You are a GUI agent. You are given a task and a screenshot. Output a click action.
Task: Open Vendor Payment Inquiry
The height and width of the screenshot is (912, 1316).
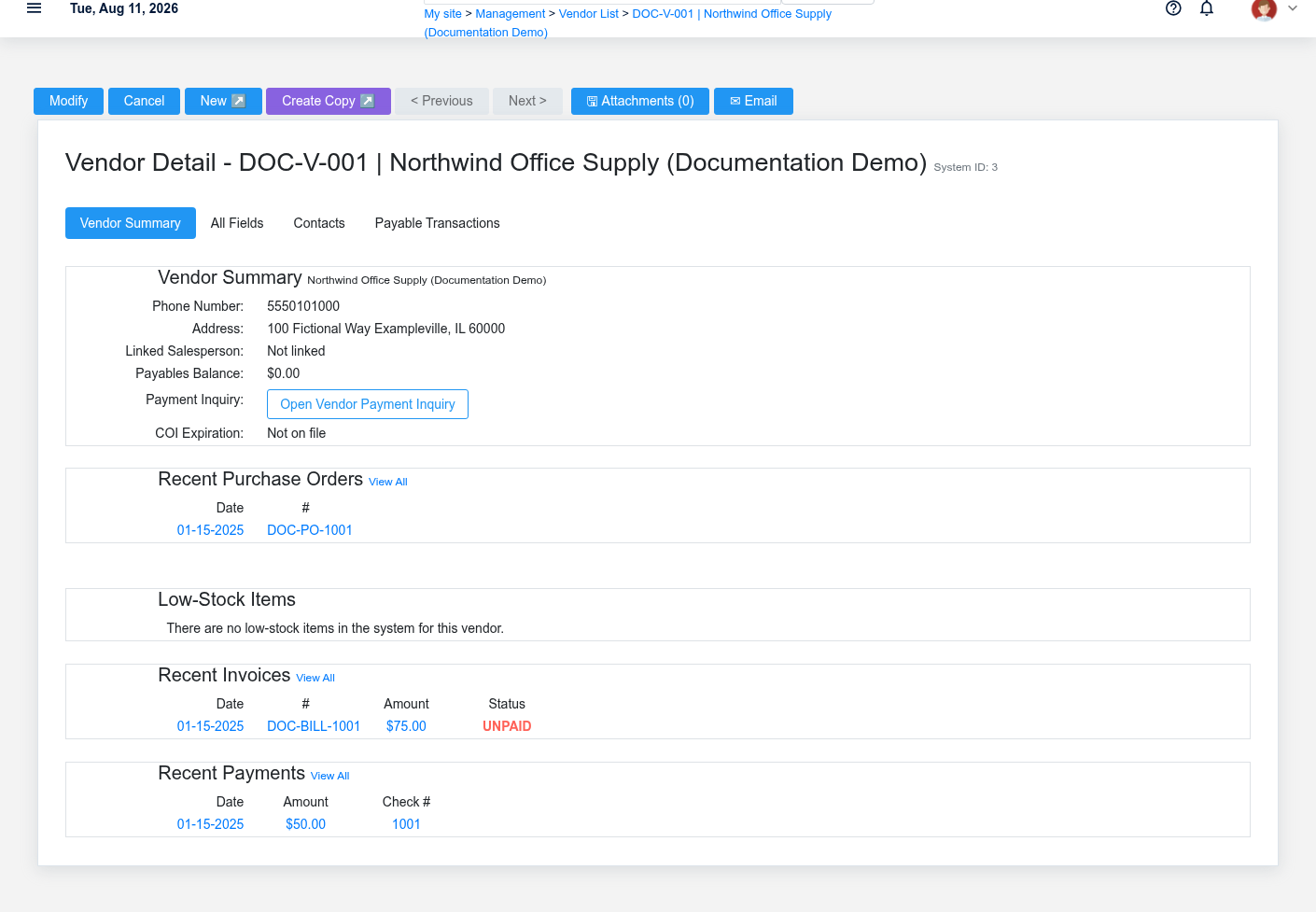tap(368, 404)
